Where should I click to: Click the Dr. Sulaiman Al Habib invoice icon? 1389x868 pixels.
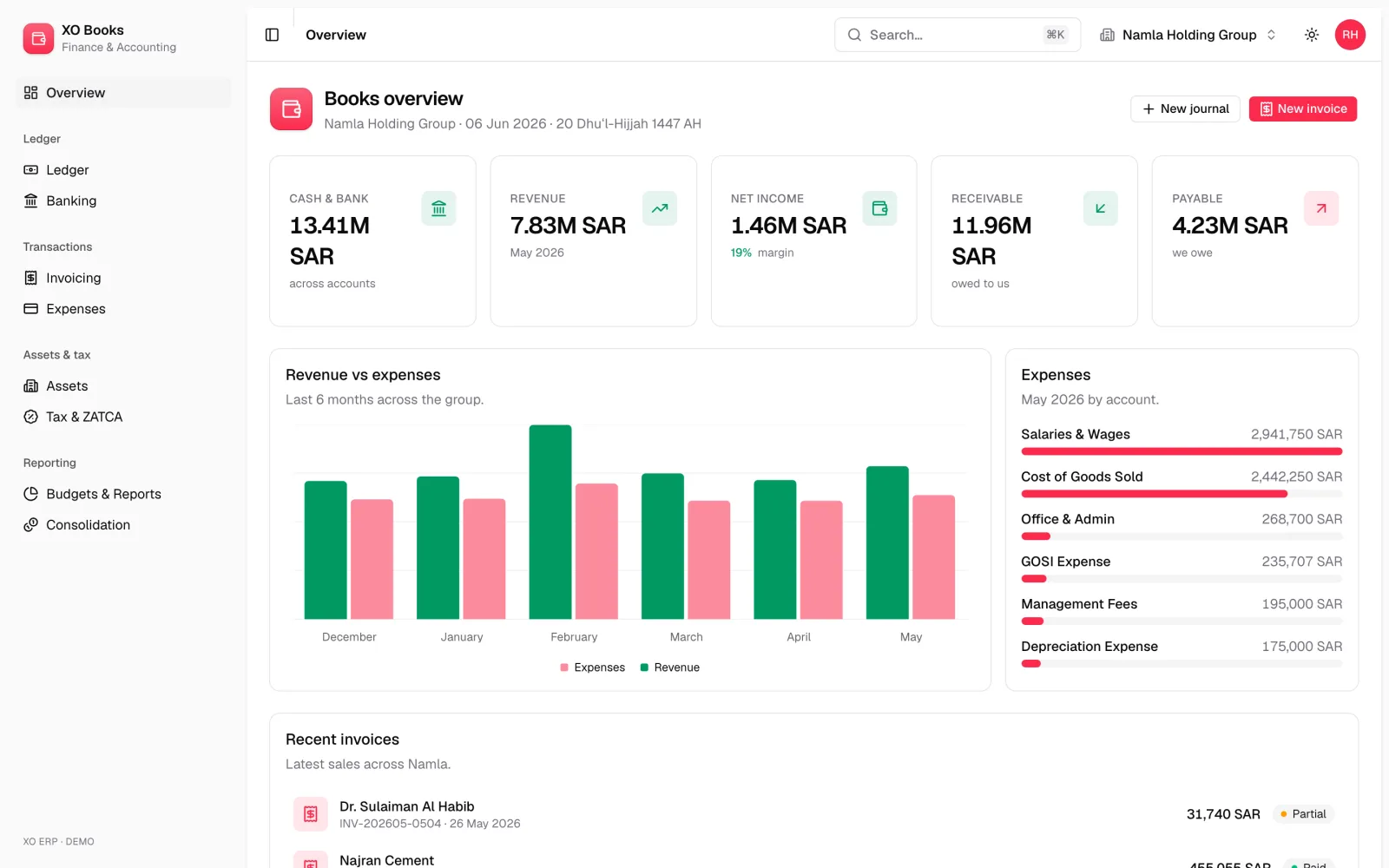click(x=311, y=814)
